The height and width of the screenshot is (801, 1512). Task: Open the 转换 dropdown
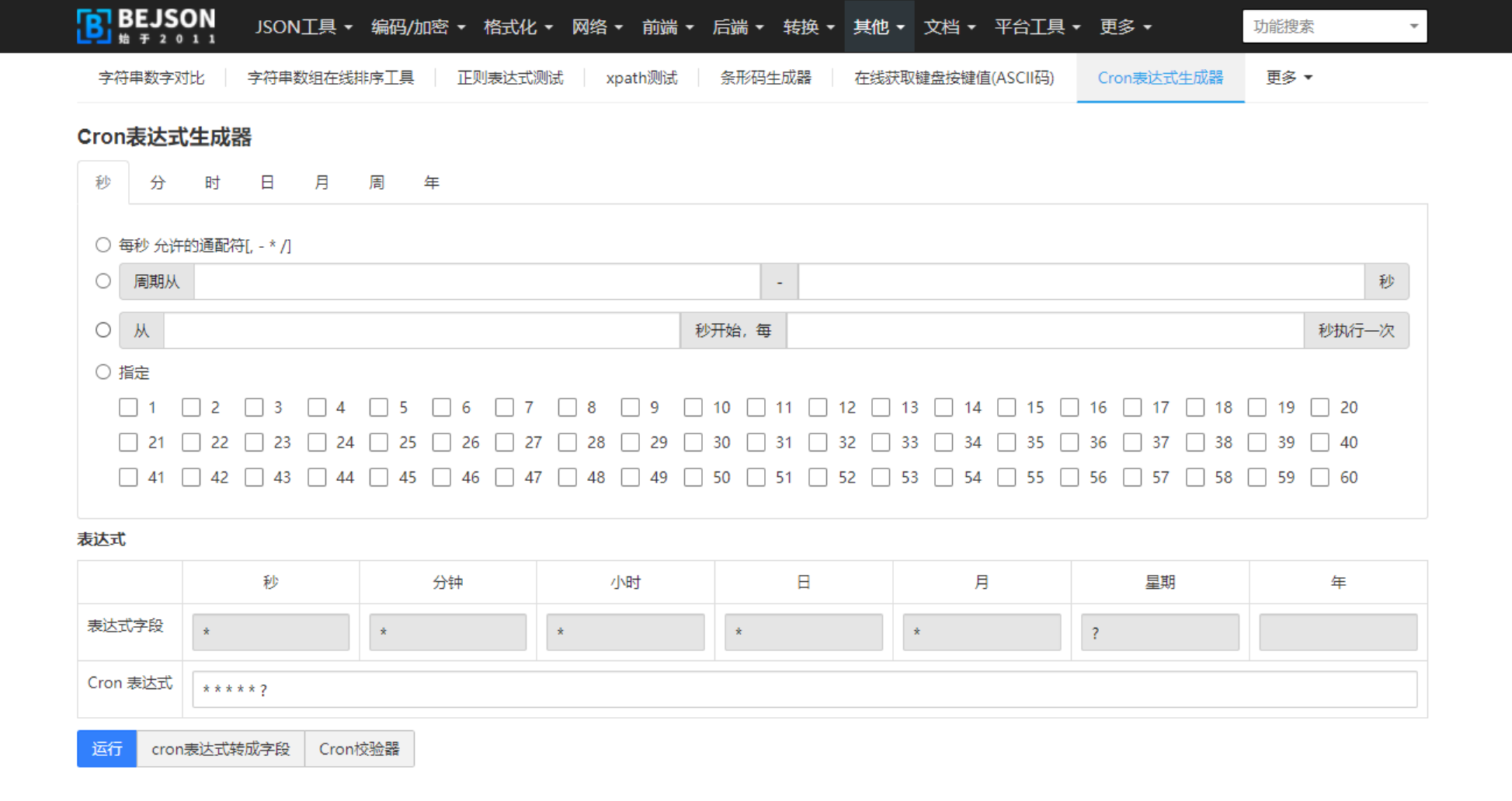pyautogui.click(x=808, y=27)
